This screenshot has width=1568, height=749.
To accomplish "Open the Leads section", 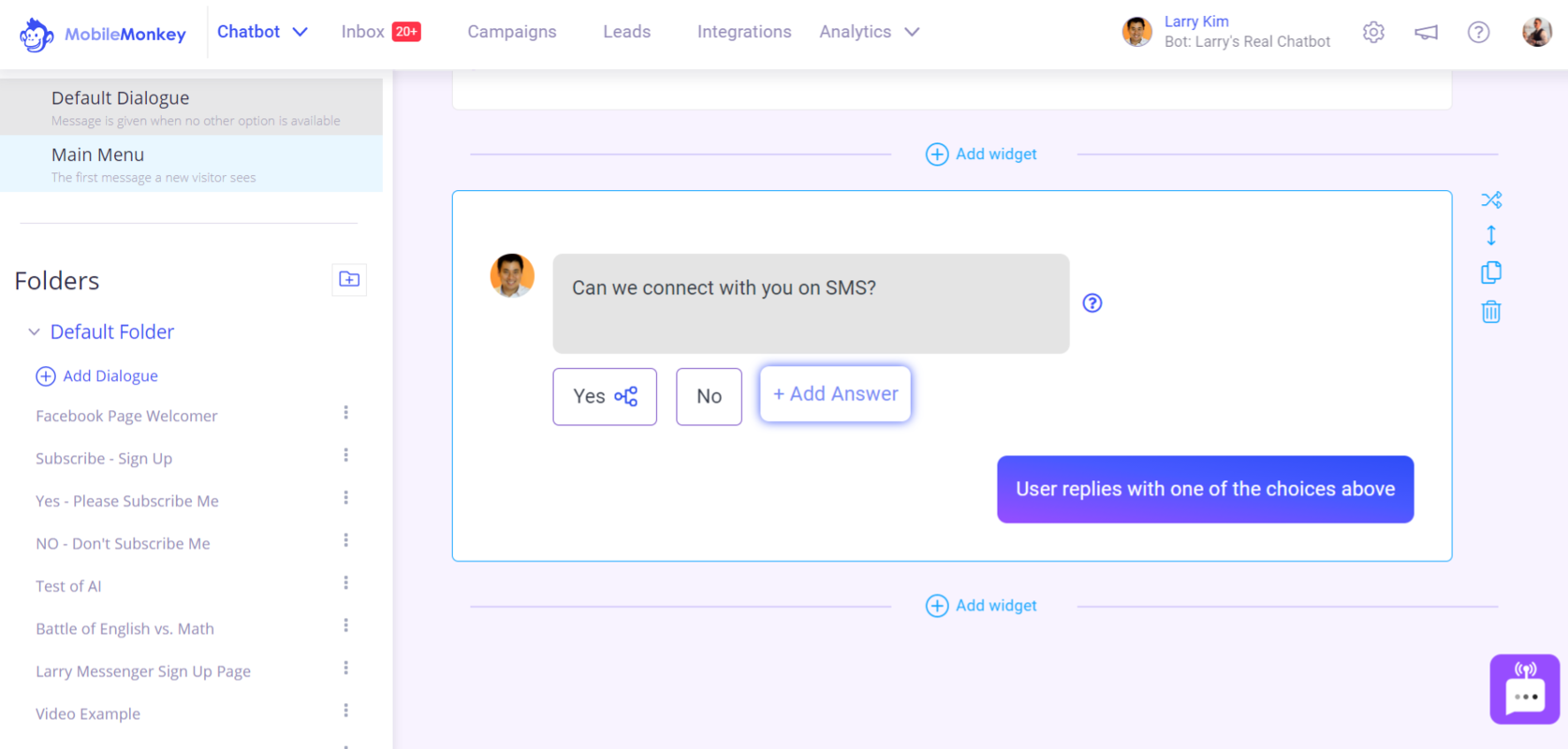I will click(x=626, y=31).
